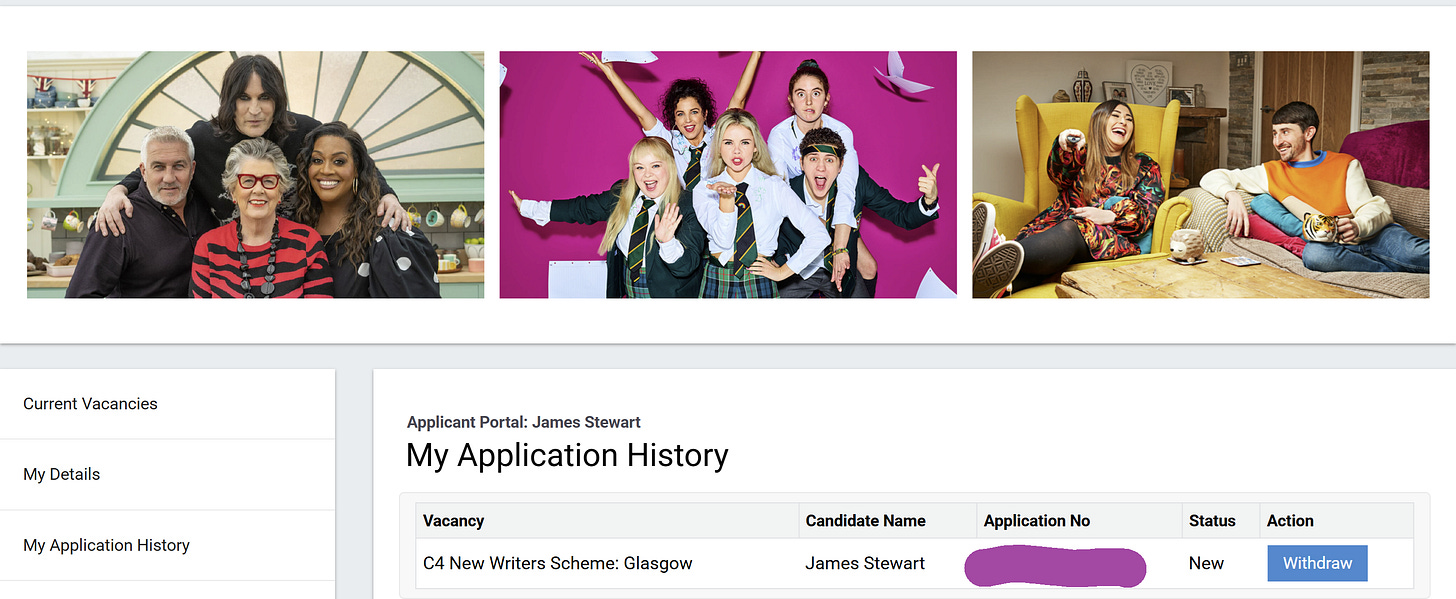Select 'C4 New Writers Scheme: Glasgow' vacancy cell

[607, 563]
